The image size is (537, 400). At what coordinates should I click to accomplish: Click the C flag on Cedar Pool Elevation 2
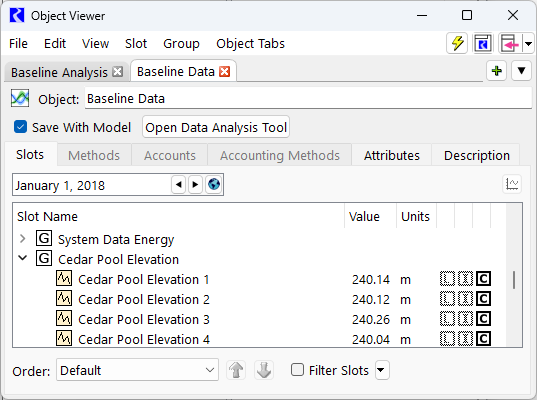coord(483,299)
